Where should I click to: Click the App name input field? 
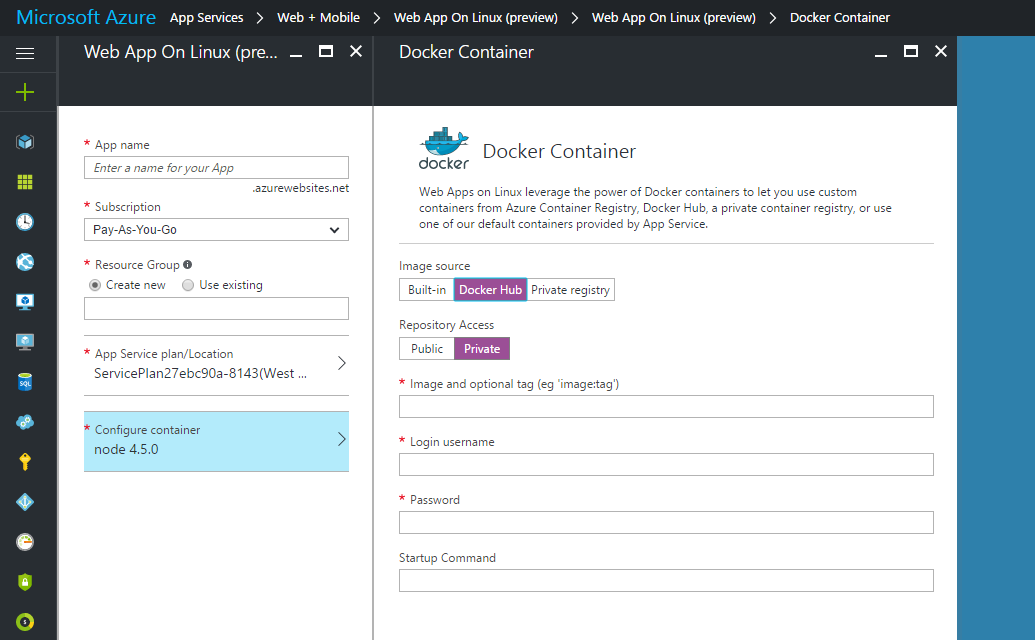coord(216,168)
